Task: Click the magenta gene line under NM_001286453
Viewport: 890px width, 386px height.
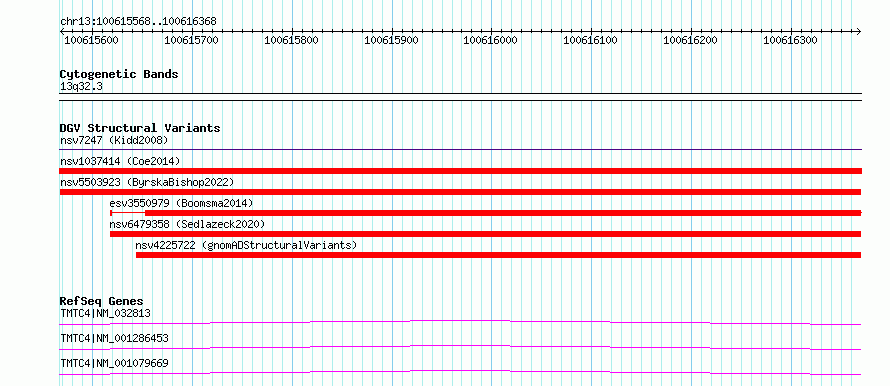Action: pos(461,346)
